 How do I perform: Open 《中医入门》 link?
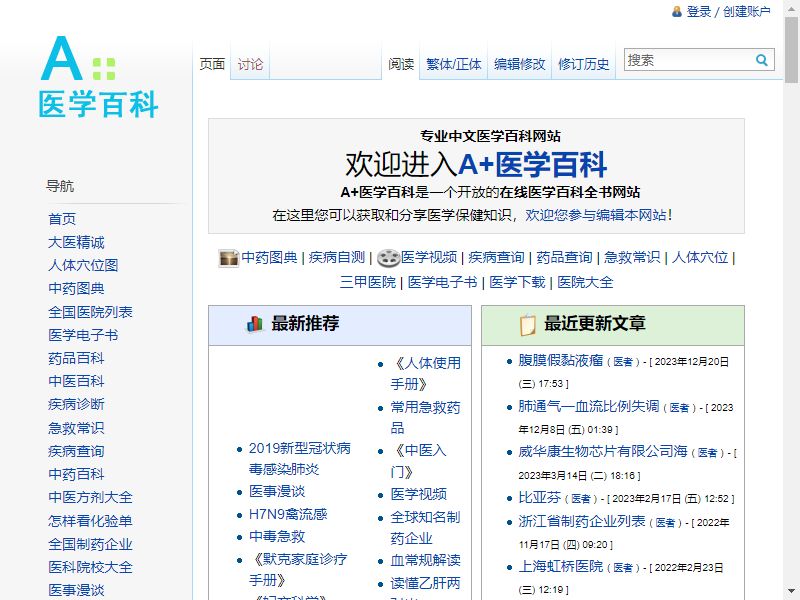[418, 461]
